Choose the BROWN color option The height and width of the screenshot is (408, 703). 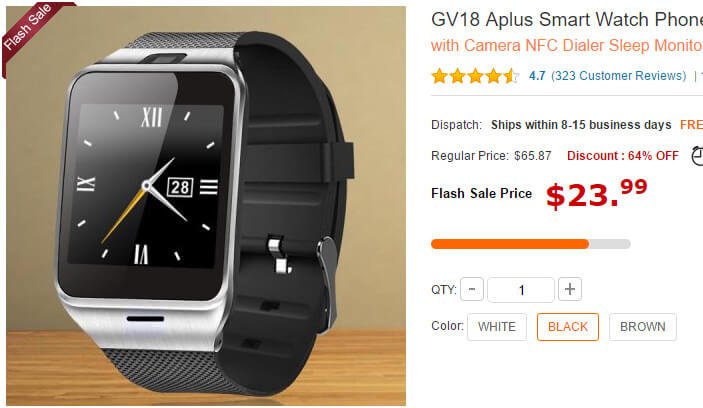[x=642, y=327]
